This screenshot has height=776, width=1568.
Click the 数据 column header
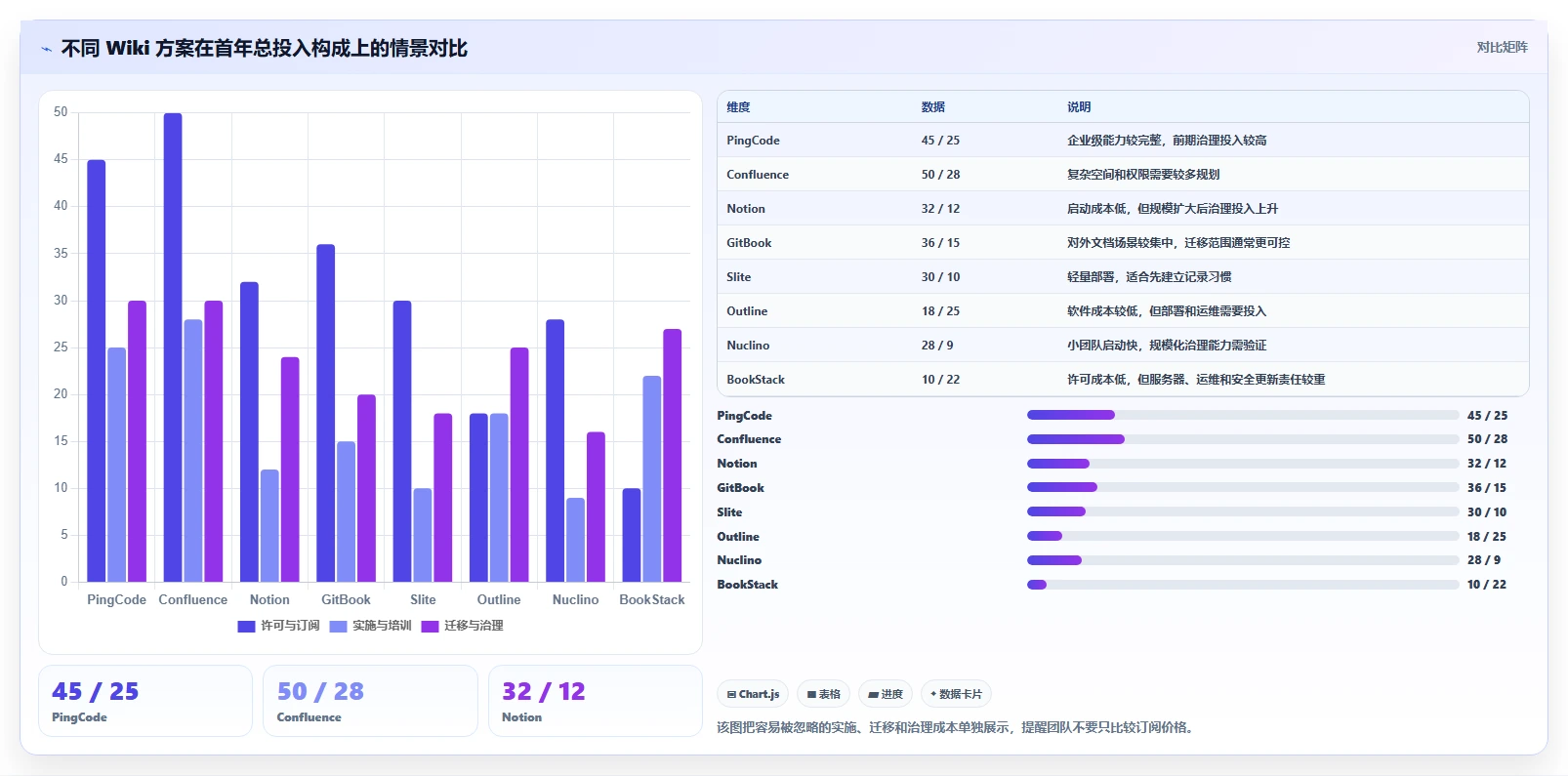pos(933,107)
